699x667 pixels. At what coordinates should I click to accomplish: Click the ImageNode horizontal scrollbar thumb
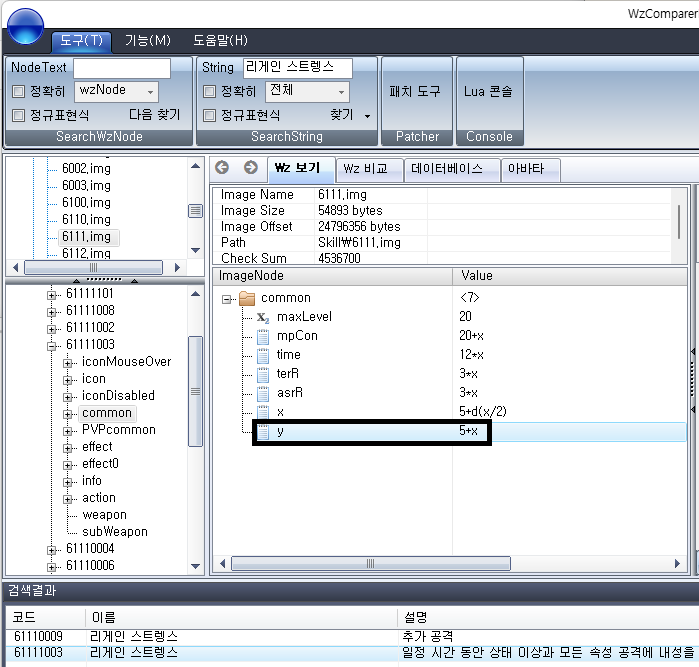coord(370,564)
